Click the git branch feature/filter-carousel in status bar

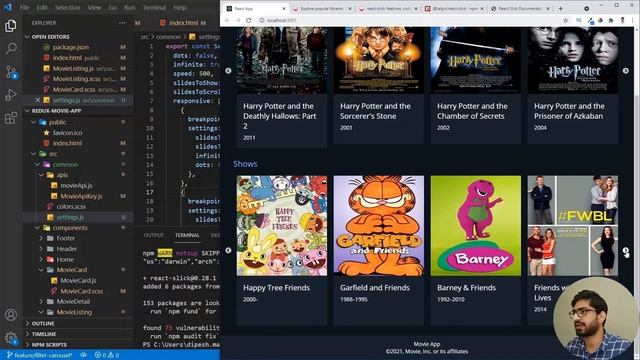point(40,355)
